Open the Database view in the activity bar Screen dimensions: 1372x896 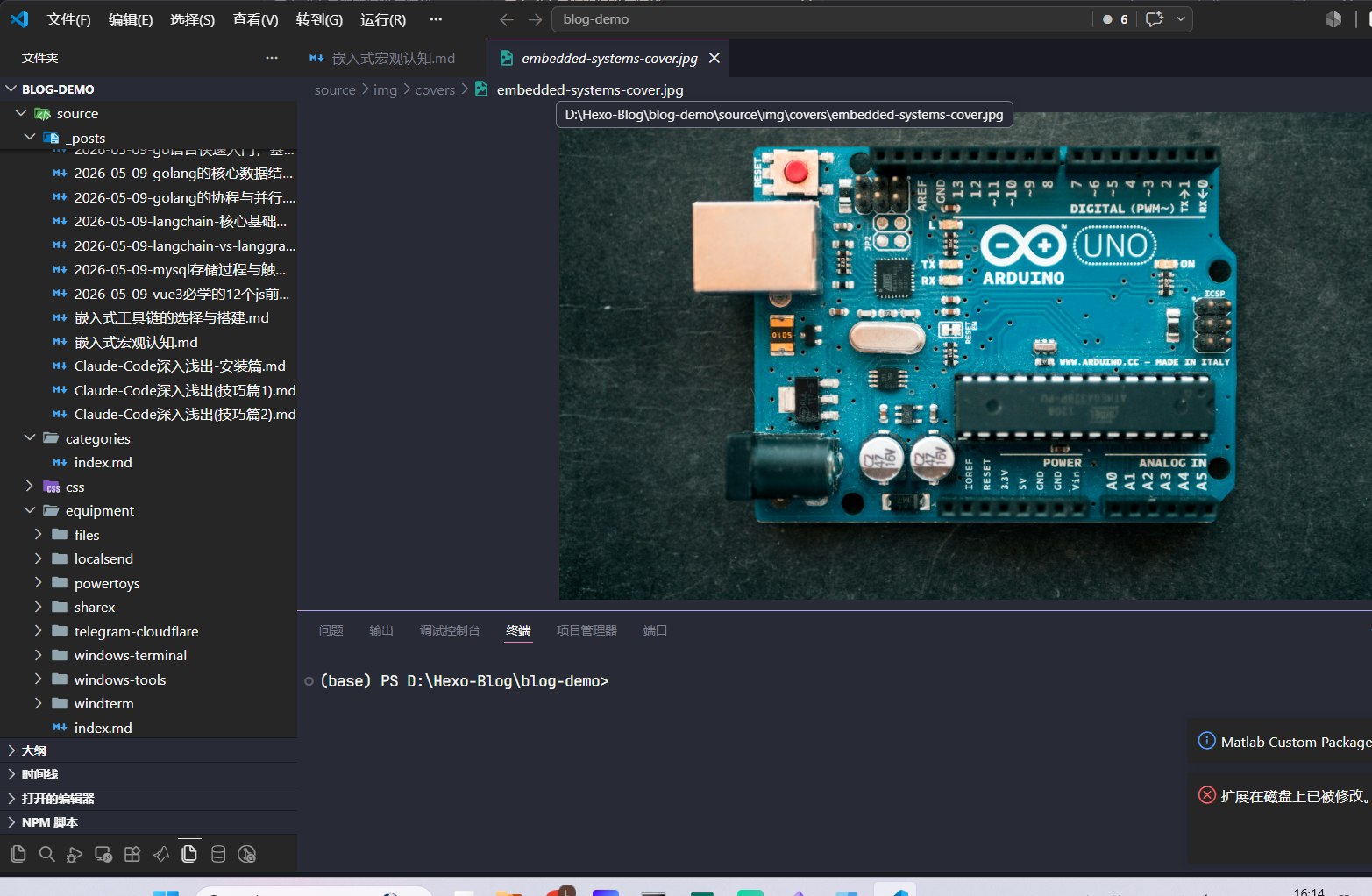coord(218,854)
